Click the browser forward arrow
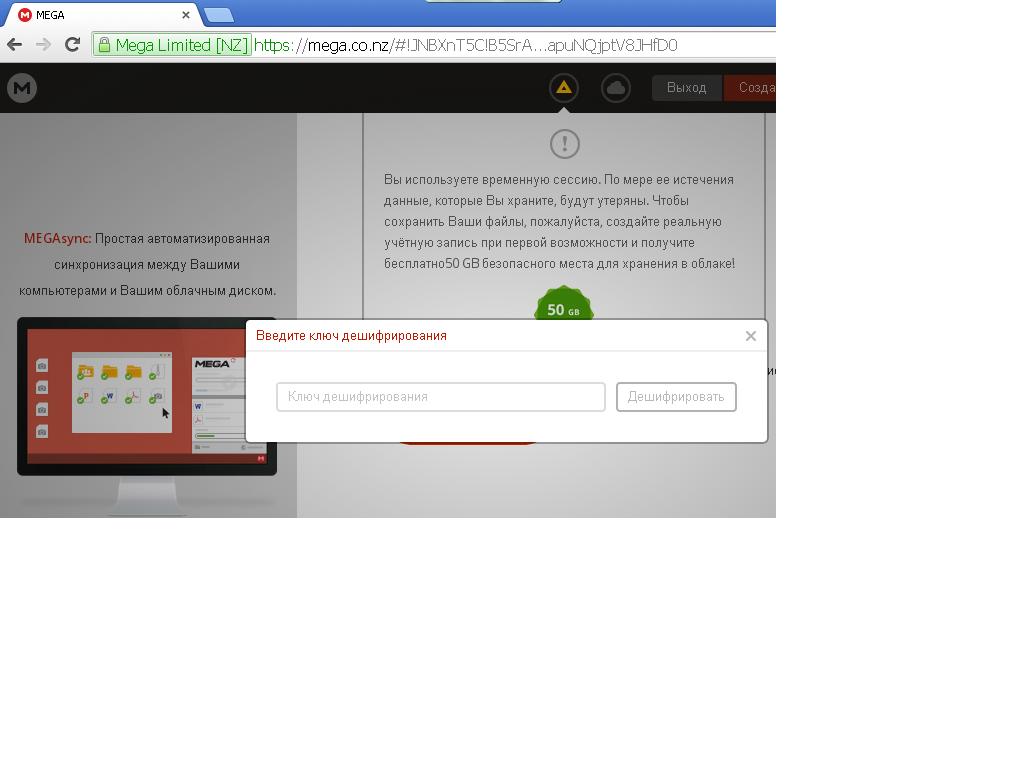 [43, 44]
